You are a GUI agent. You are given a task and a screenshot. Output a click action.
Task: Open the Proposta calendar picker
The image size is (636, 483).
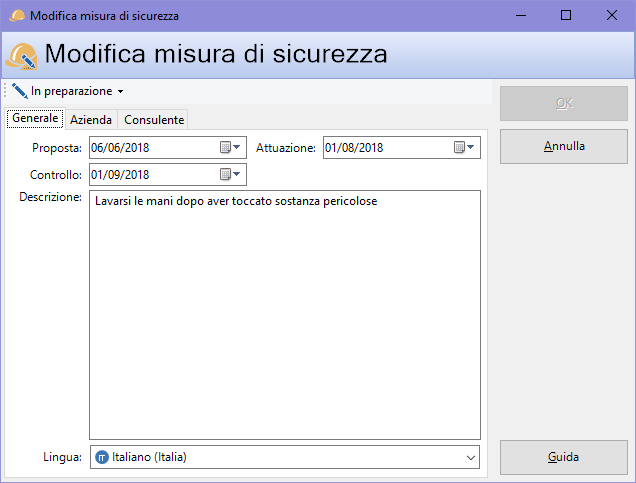point(230,147)
